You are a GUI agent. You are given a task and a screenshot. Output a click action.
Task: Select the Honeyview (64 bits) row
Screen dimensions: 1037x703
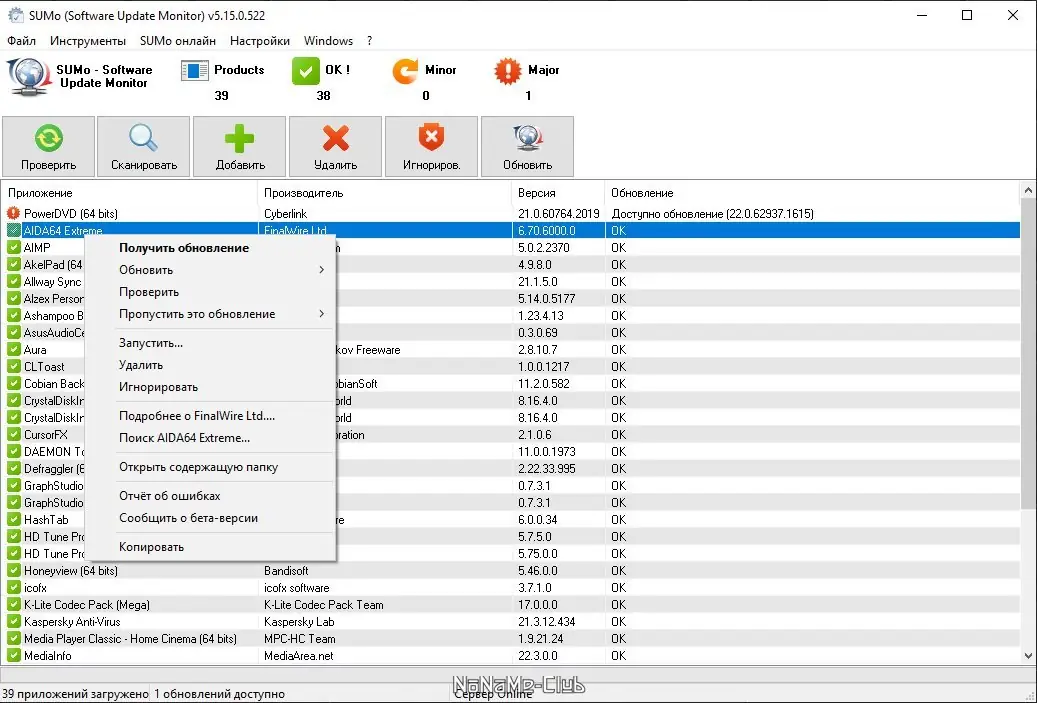tap(511, 570)
